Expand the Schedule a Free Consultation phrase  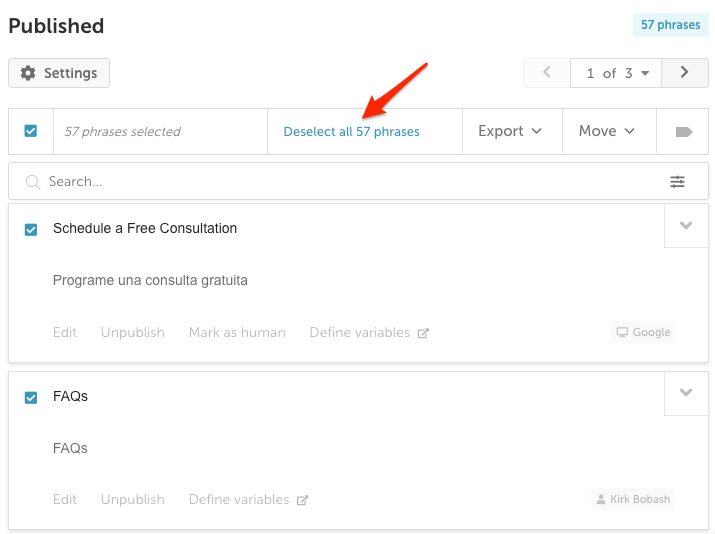686,226
